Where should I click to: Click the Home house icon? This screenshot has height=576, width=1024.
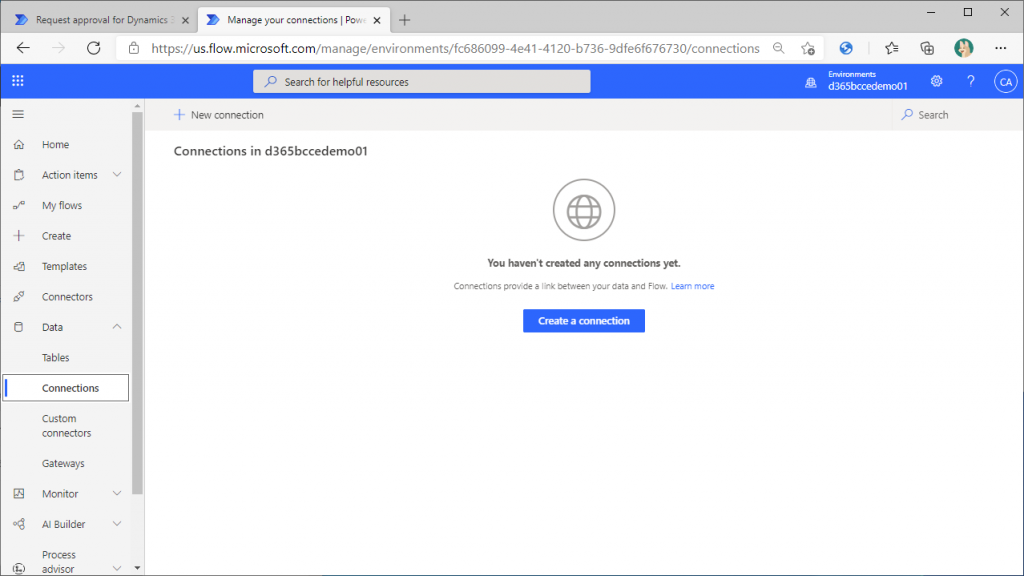pyautogui.click(x=19, y=144)
